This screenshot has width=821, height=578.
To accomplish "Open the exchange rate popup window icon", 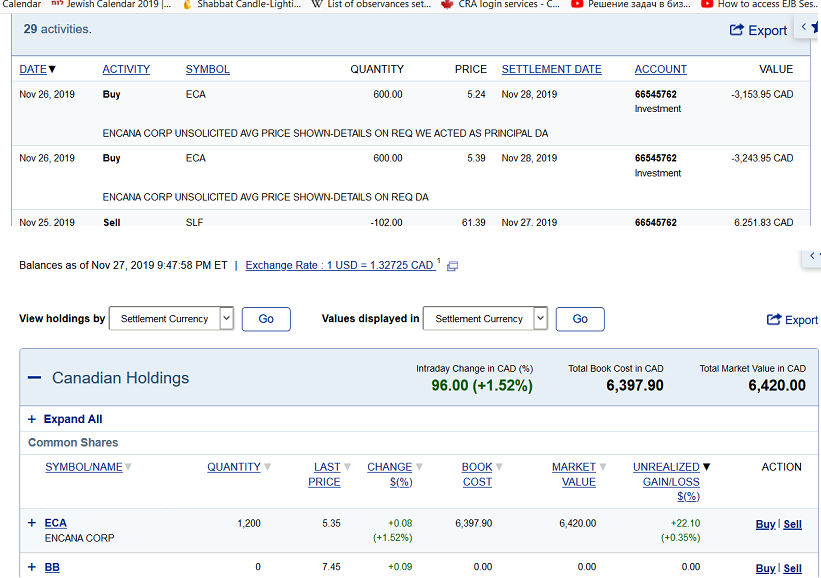I will 452,266.
